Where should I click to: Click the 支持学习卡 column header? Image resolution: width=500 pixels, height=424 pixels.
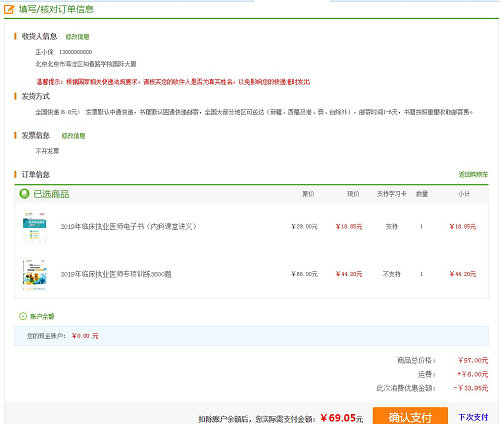coord(391,194)
